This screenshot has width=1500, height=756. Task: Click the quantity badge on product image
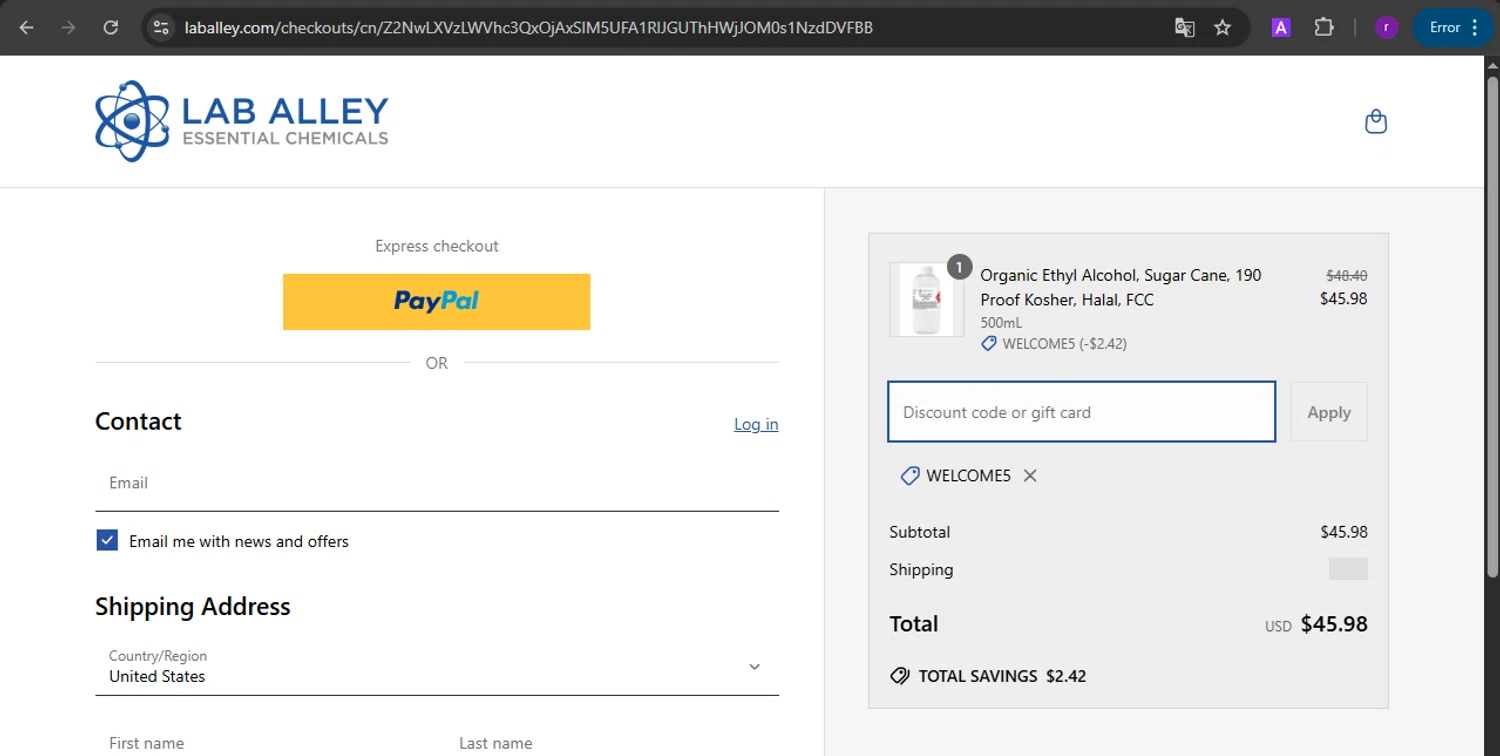coord(959,267)
